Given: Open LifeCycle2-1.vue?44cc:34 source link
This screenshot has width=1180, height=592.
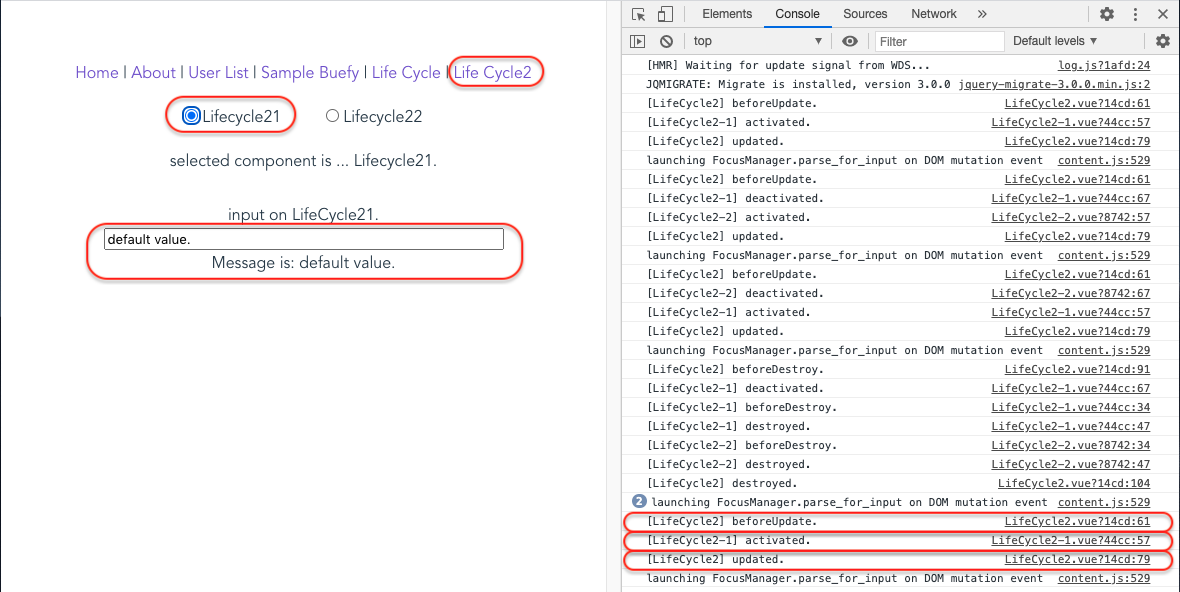Looking at the screenshot, I should point(1071,407).
